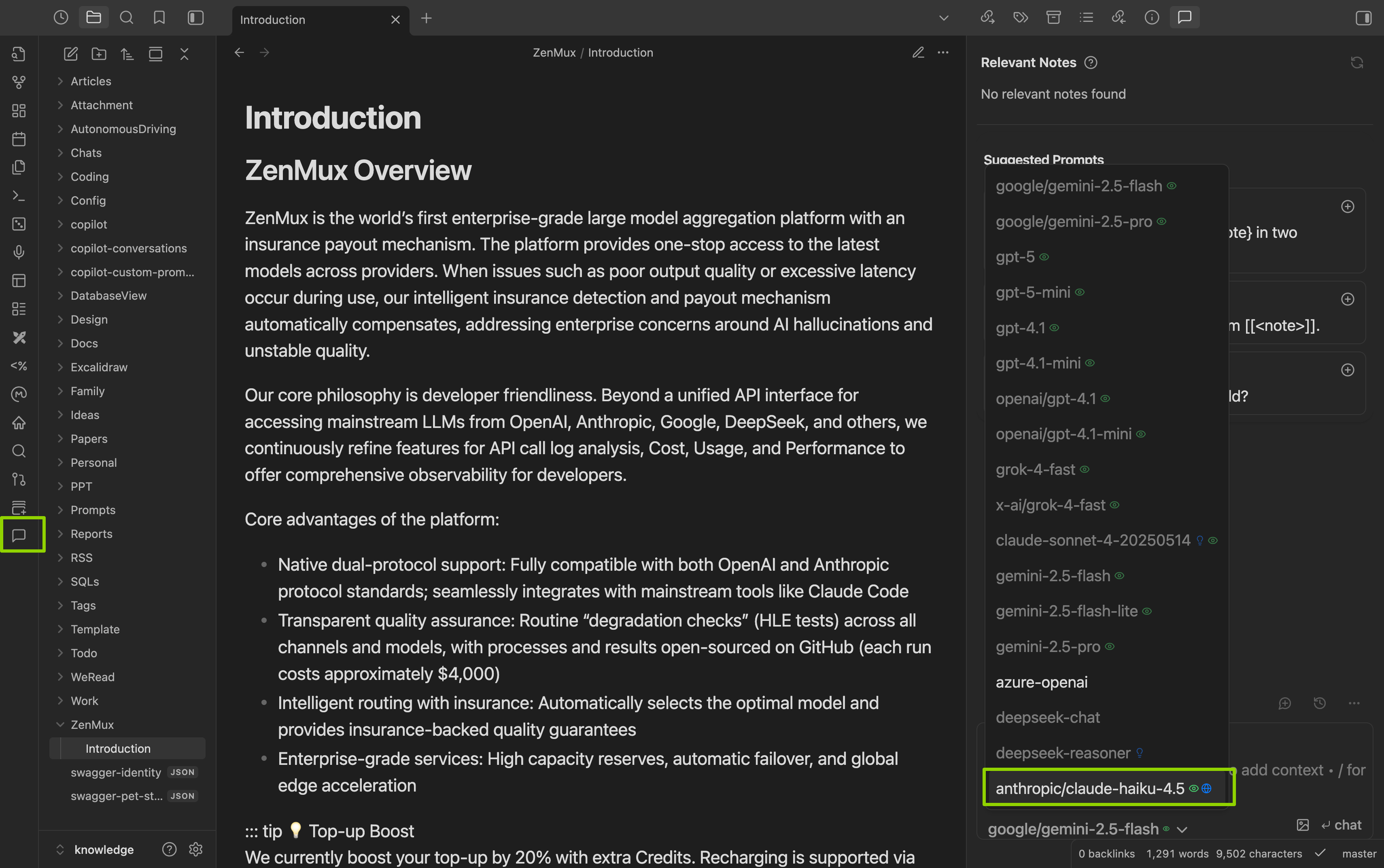Refresh the Relevant Notes list

point(1356,63)
